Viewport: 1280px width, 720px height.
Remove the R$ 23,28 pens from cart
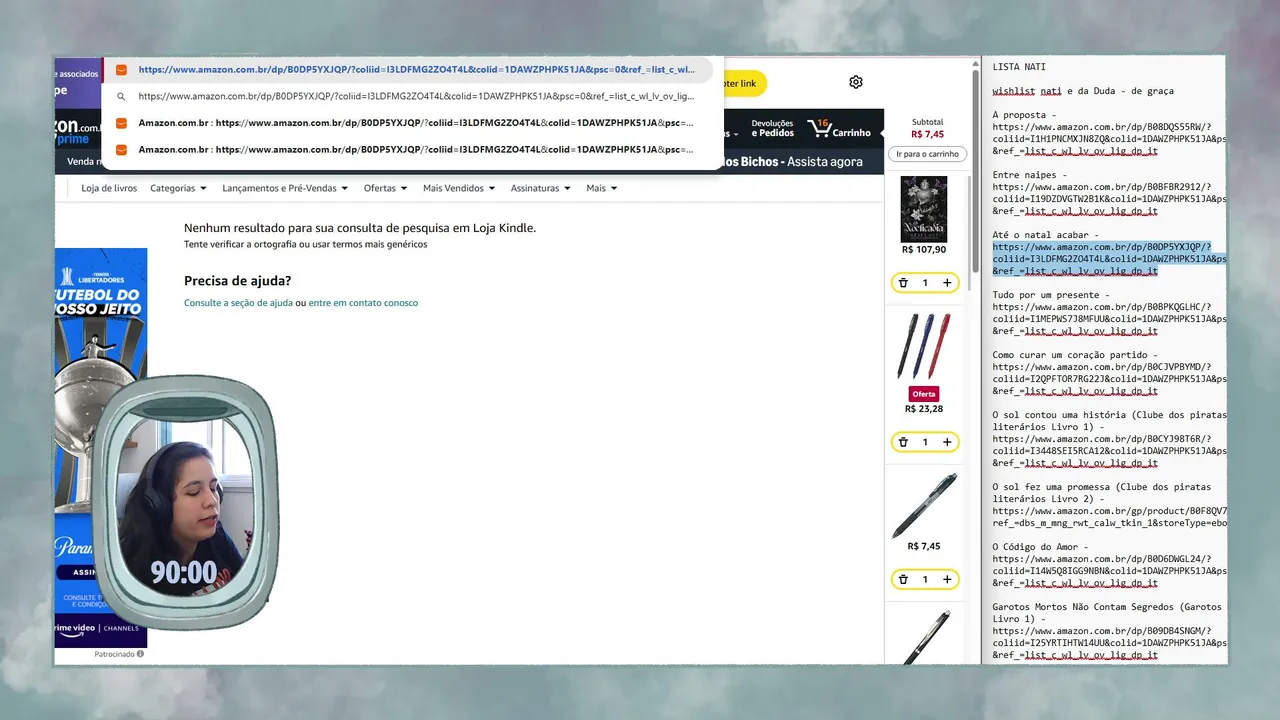pos(903,442)
